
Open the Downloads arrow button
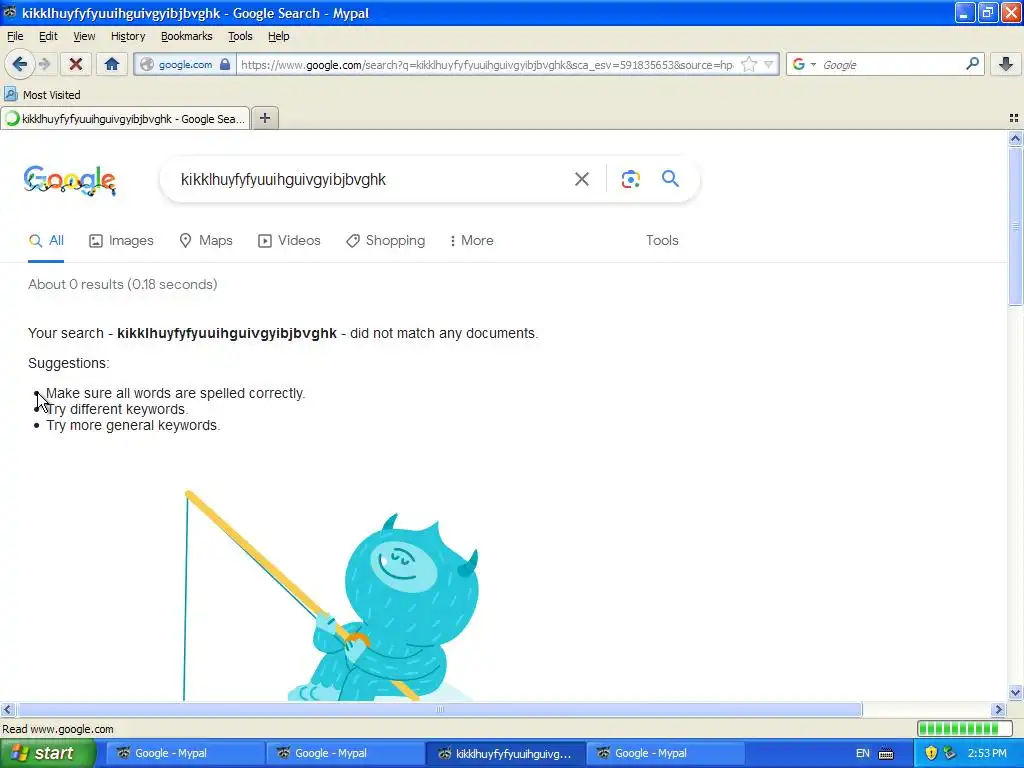pyautogui.click(x=1006, y=63)
